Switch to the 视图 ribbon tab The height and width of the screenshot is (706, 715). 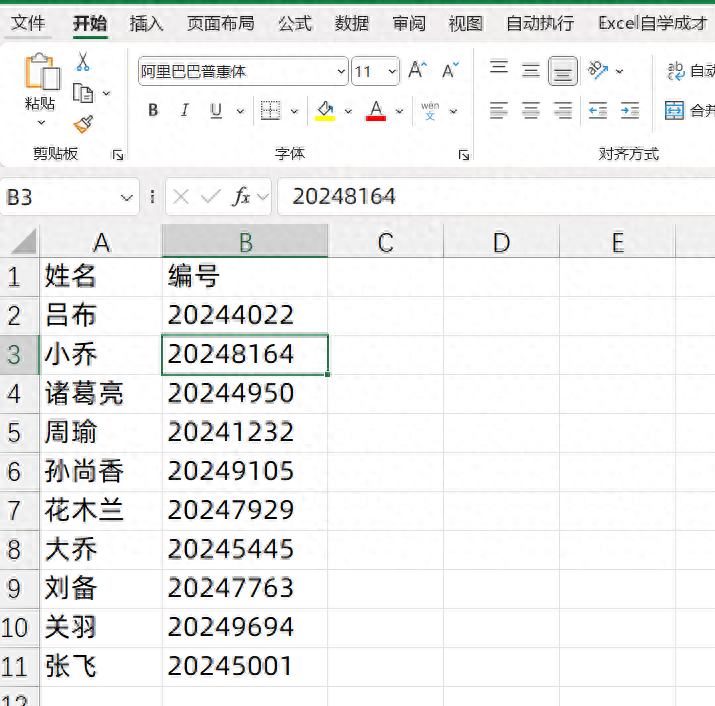click(x=466, y=23)
